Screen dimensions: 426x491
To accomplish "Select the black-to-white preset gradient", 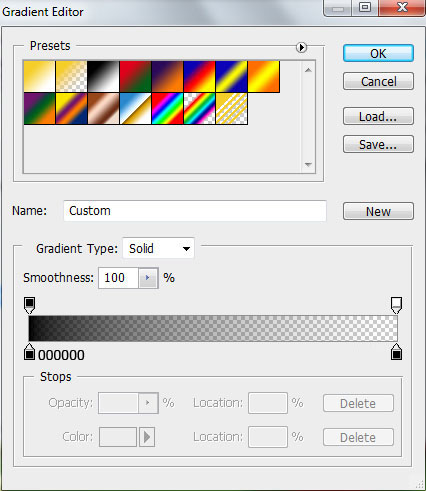I will (x=103, y=76).
